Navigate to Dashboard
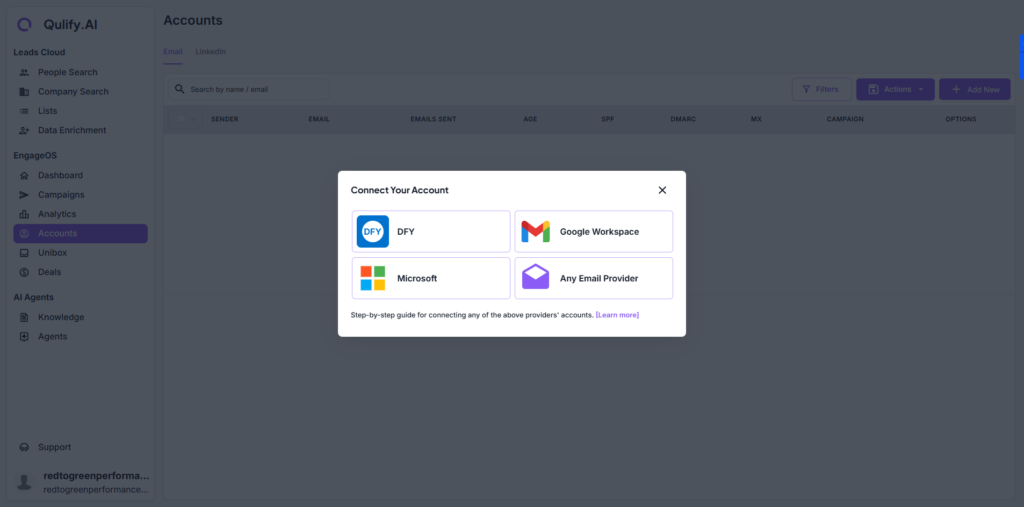Screen dimensions: 1024x507 coord(80,175)
